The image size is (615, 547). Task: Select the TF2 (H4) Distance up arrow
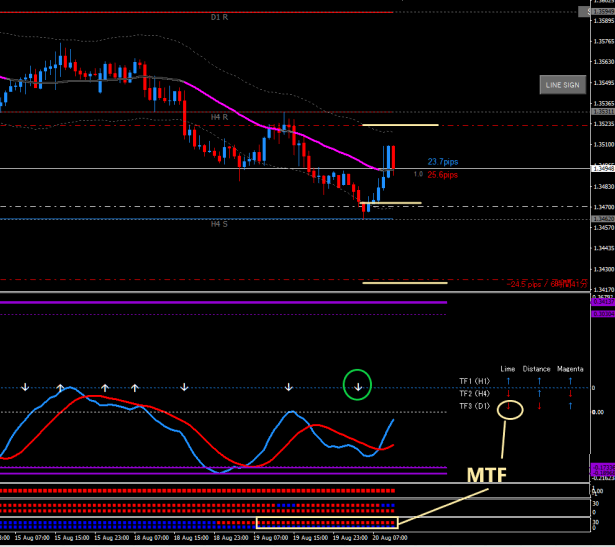click(539, 393)
